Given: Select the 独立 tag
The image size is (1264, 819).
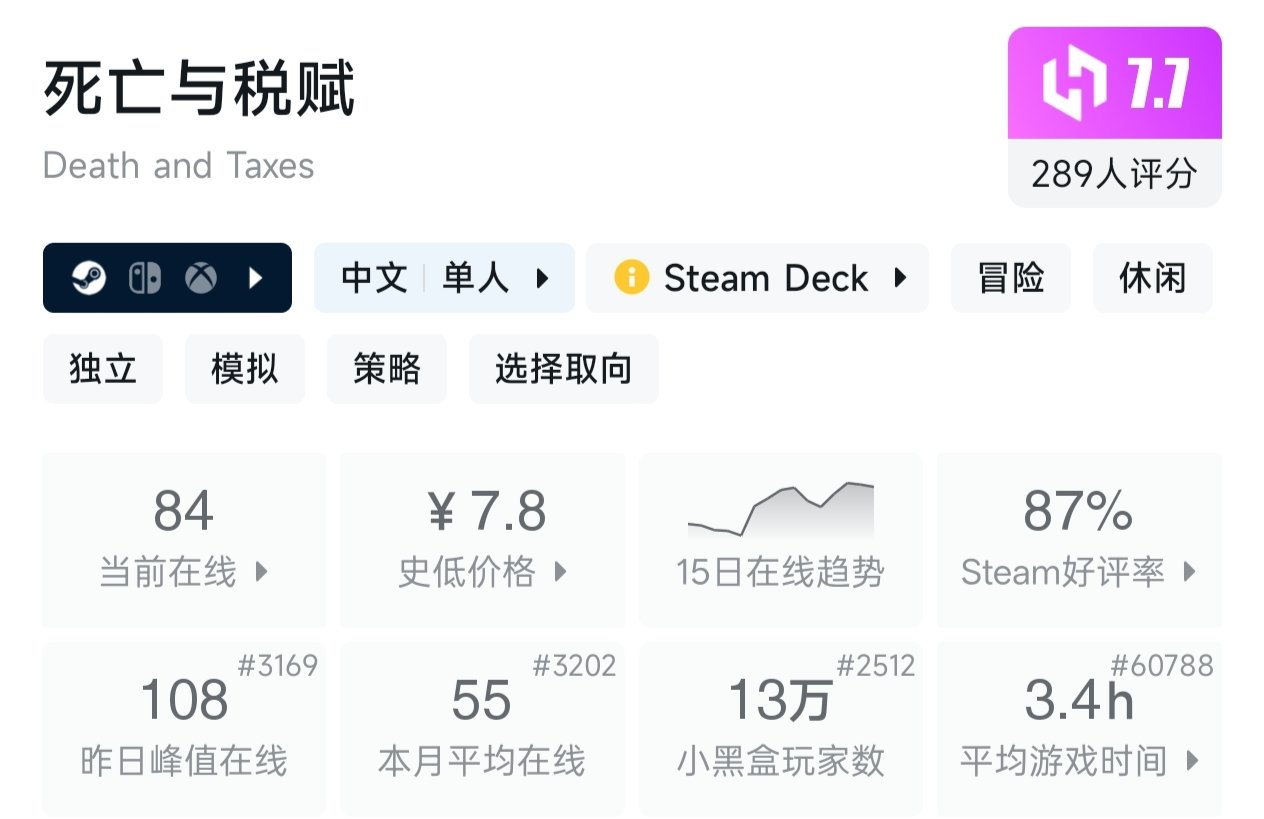Looking at the screenshot, I should [103, 369].
